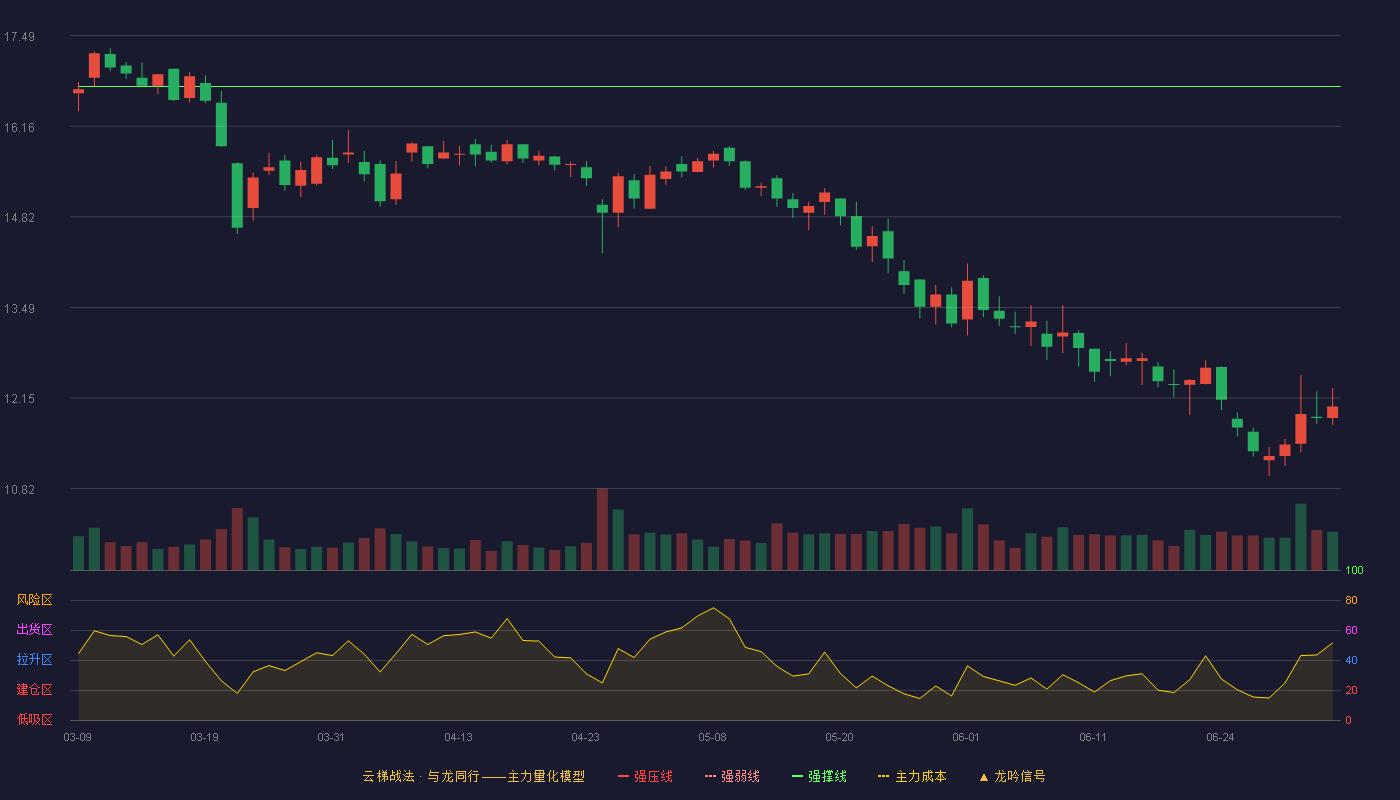Click the 13.49 price axis label
This screenshot has height=800, width=1400.
click(x=19, y=309)
